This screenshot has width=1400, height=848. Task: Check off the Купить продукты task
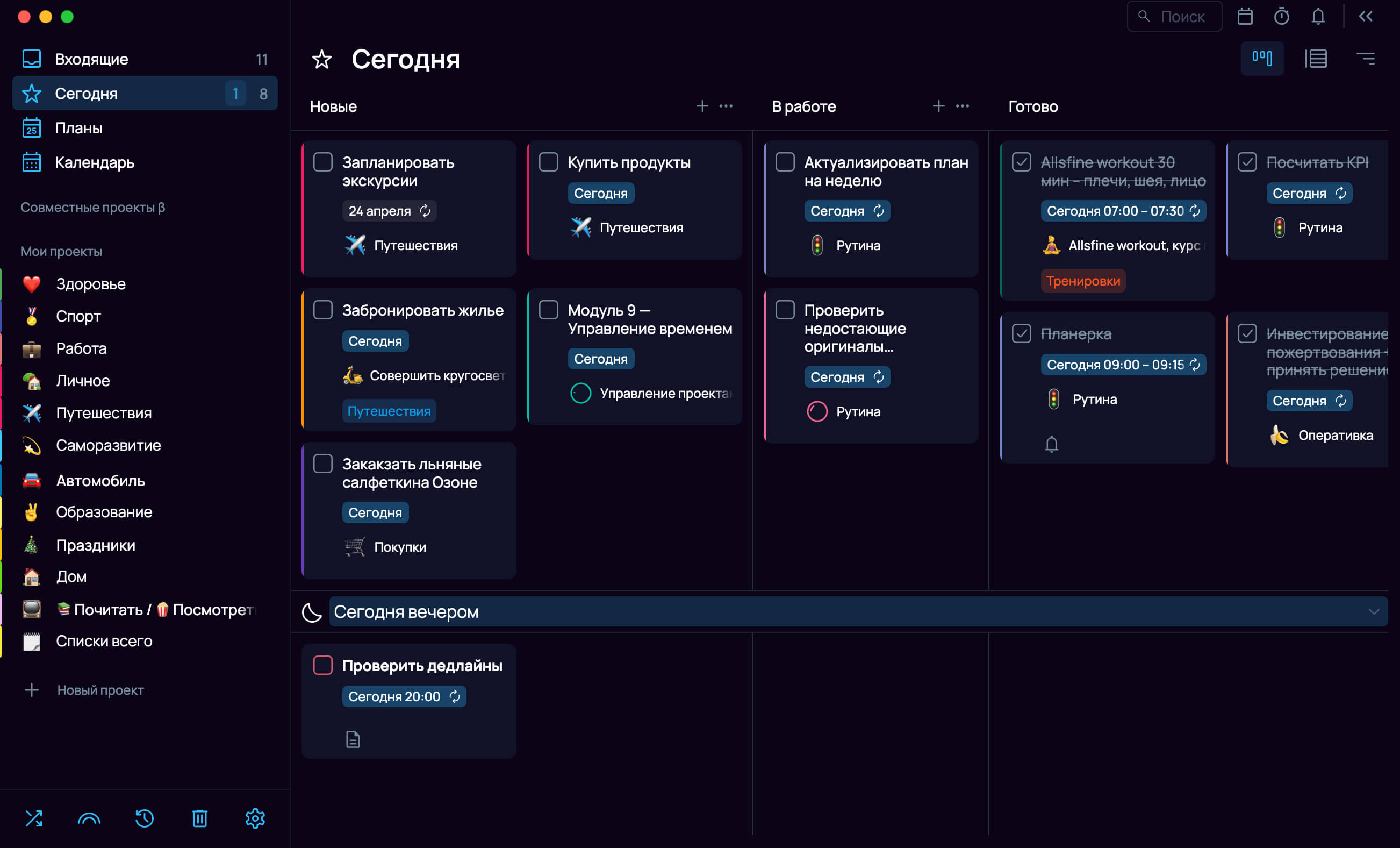click(548, 162)
